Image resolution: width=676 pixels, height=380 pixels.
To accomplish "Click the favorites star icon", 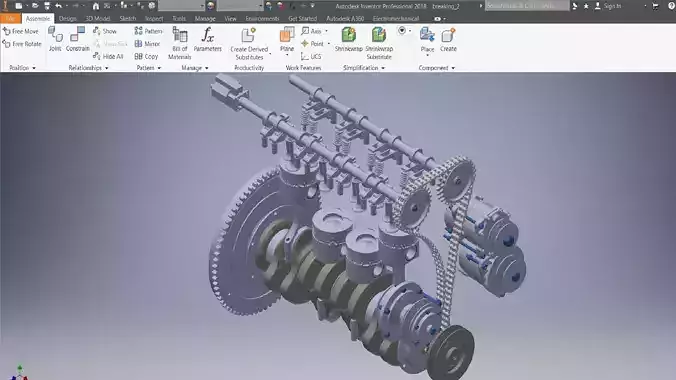I will pos(586,6).
